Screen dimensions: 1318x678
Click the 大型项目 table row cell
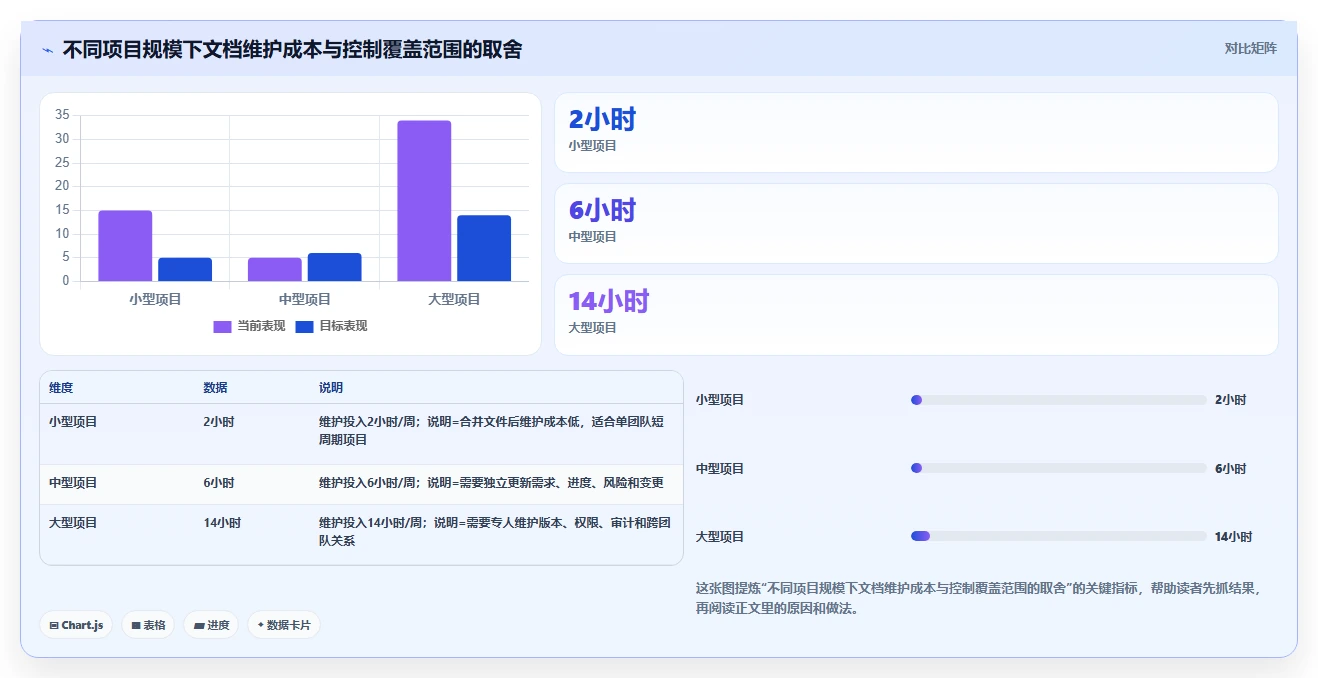pyautogui.click(x=73, y=523)
